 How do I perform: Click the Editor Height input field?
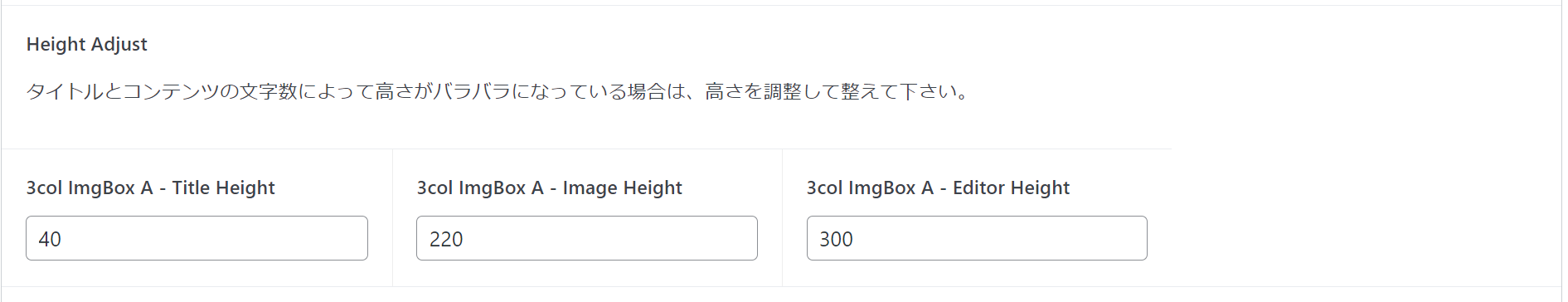(x=977, y=238)
